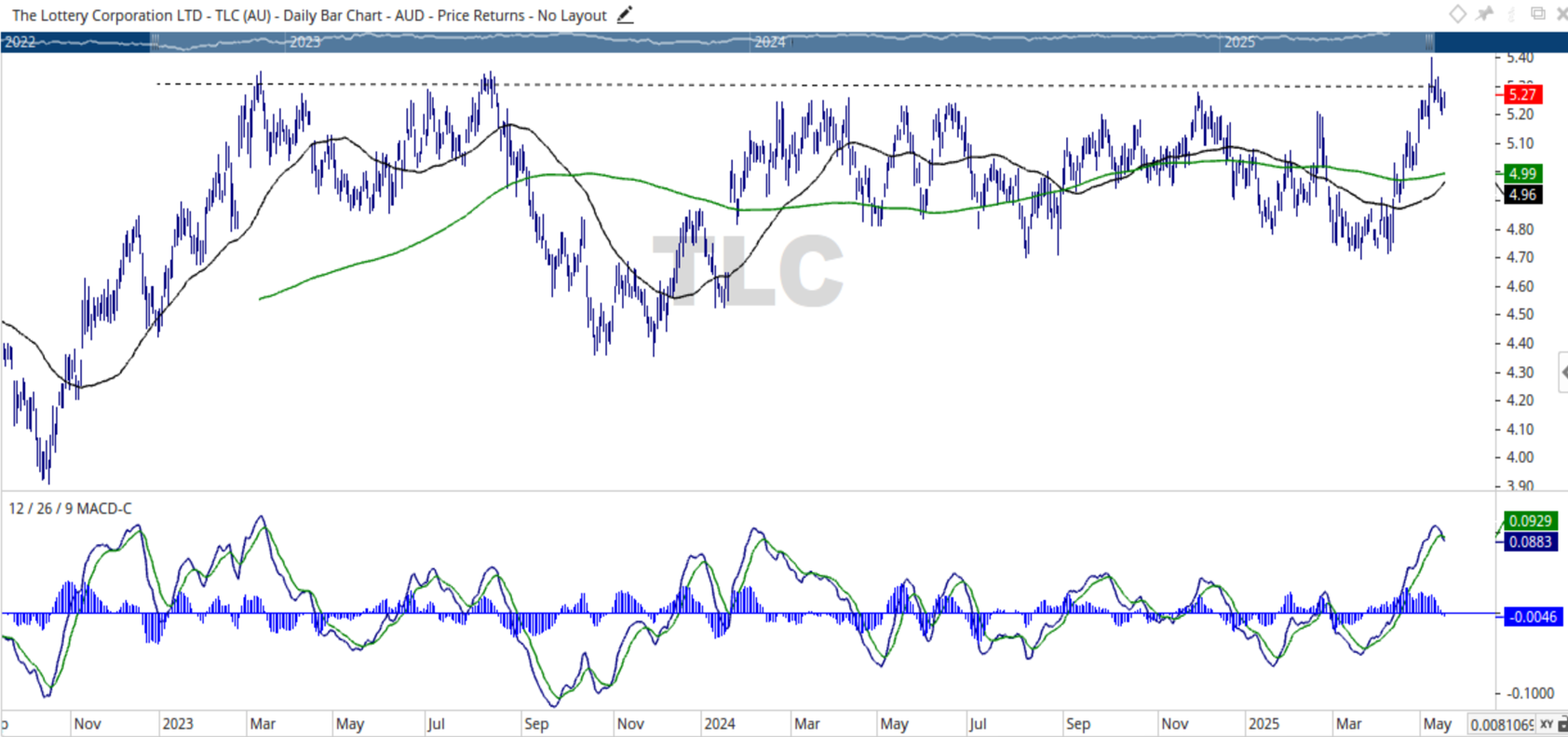This screenshot has width=1568, height=737.
Task: Click 2024 in the overview timeline strip
Action: [x=769, y=42]
